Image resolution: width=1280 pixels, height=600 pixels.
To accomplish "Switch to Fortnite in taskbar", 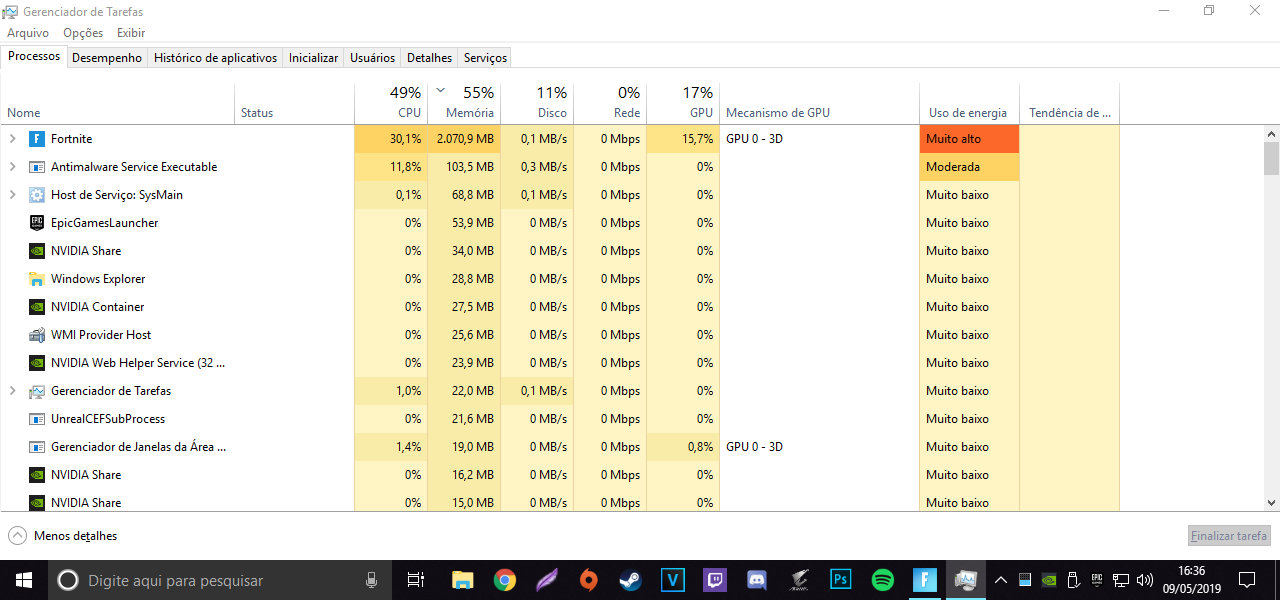I will click(924, 580).
